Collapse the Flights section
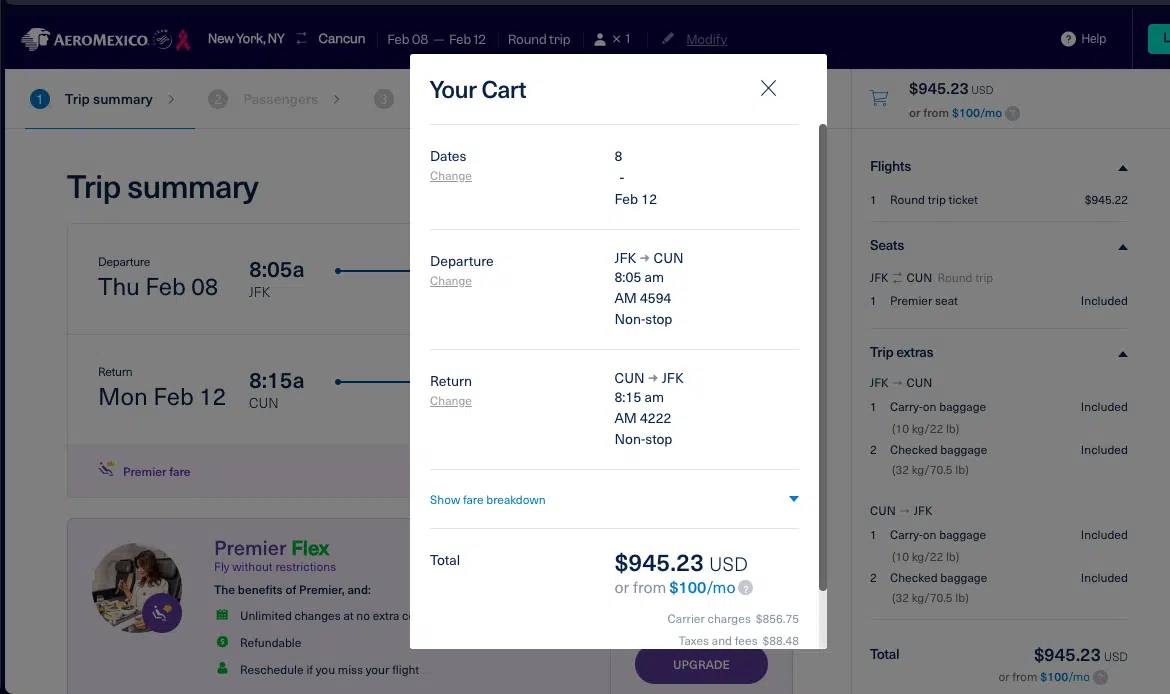Viewport: 1170px width, 694px height. point(1123,166)
